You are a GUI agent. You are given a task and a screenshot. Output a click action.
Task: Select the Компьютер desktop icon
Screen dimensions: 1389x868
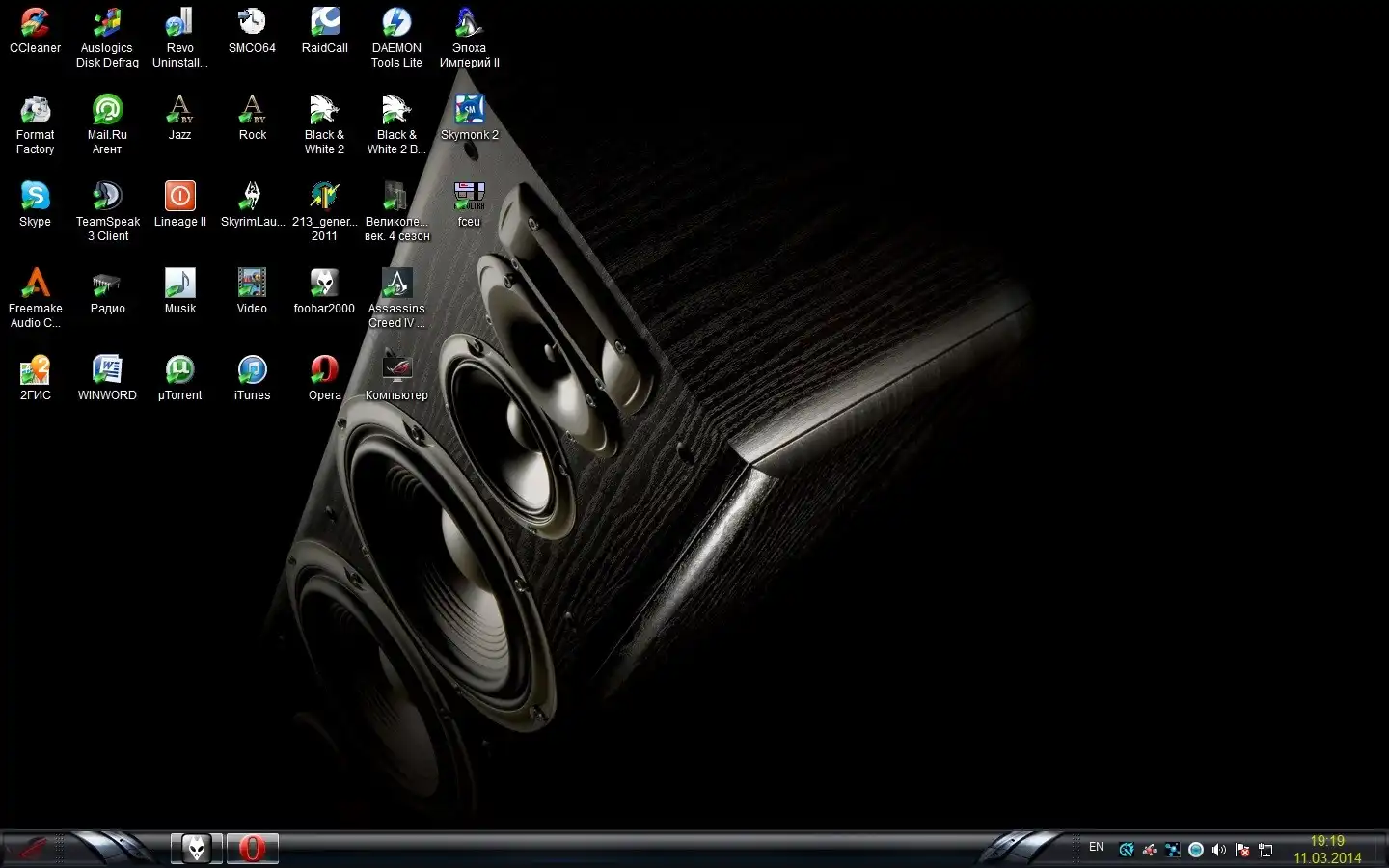pos(396,370)
